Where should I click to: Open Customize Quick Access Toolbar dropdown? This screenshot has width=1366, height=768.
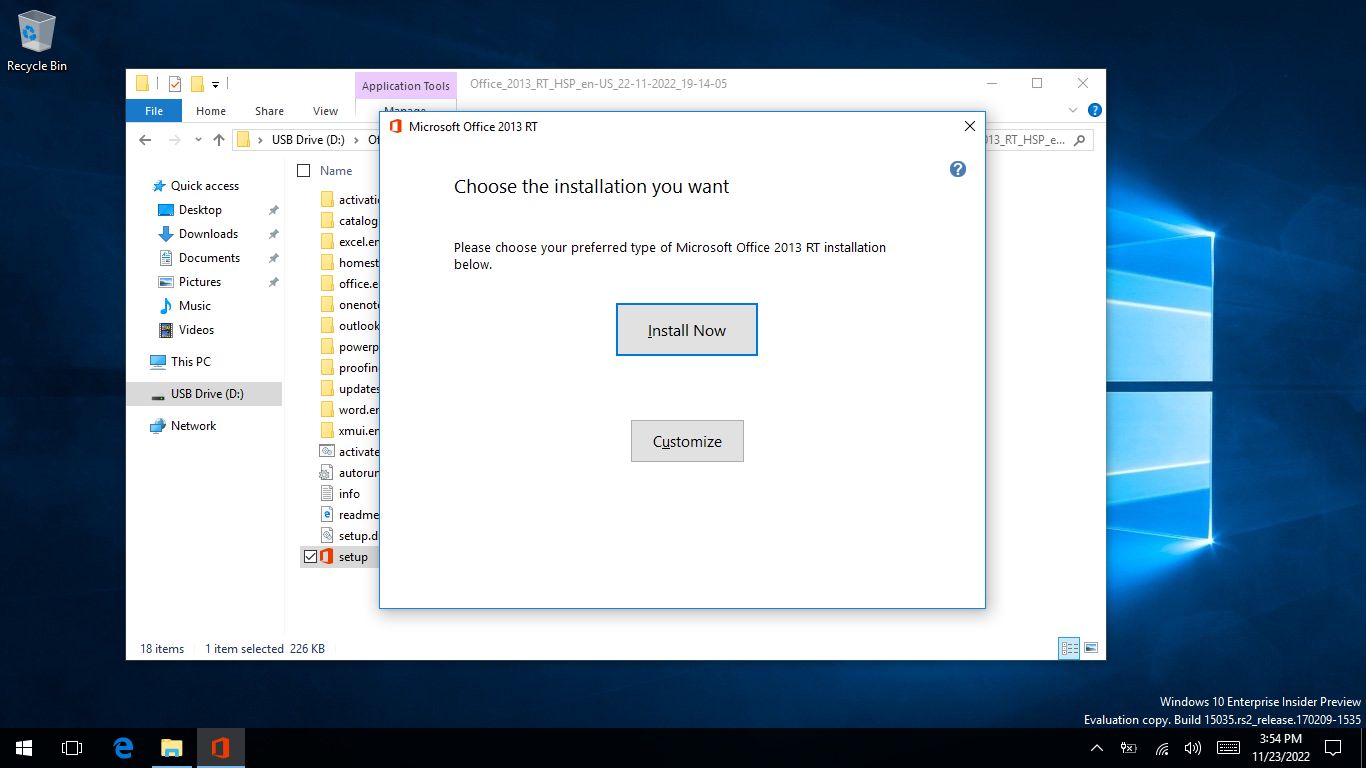coord(215,84)
